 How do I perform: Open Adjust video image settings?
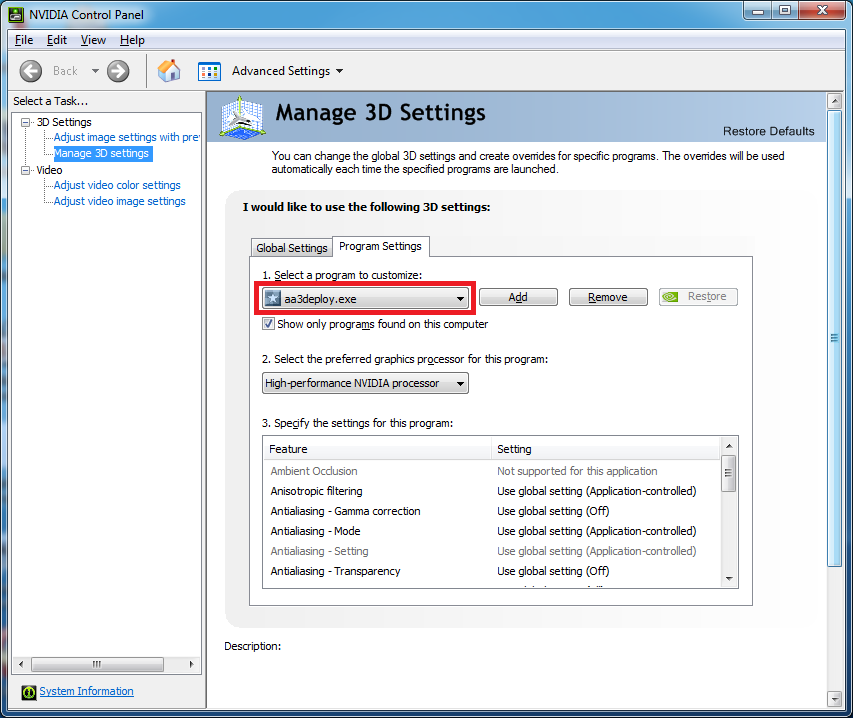coord(119,201)
